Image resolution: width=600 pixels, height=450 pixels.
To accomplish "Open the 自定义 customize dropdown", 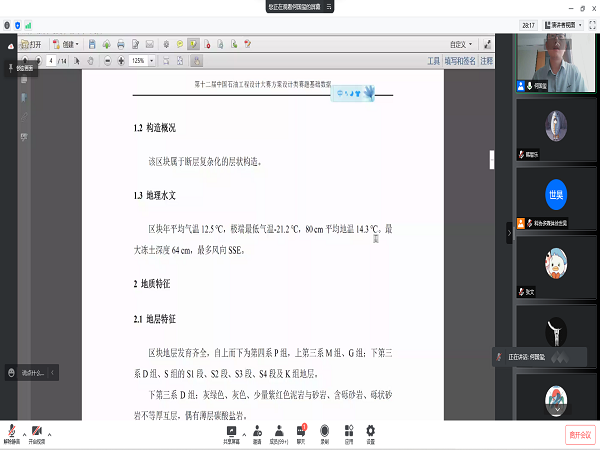I will [462, 45].
